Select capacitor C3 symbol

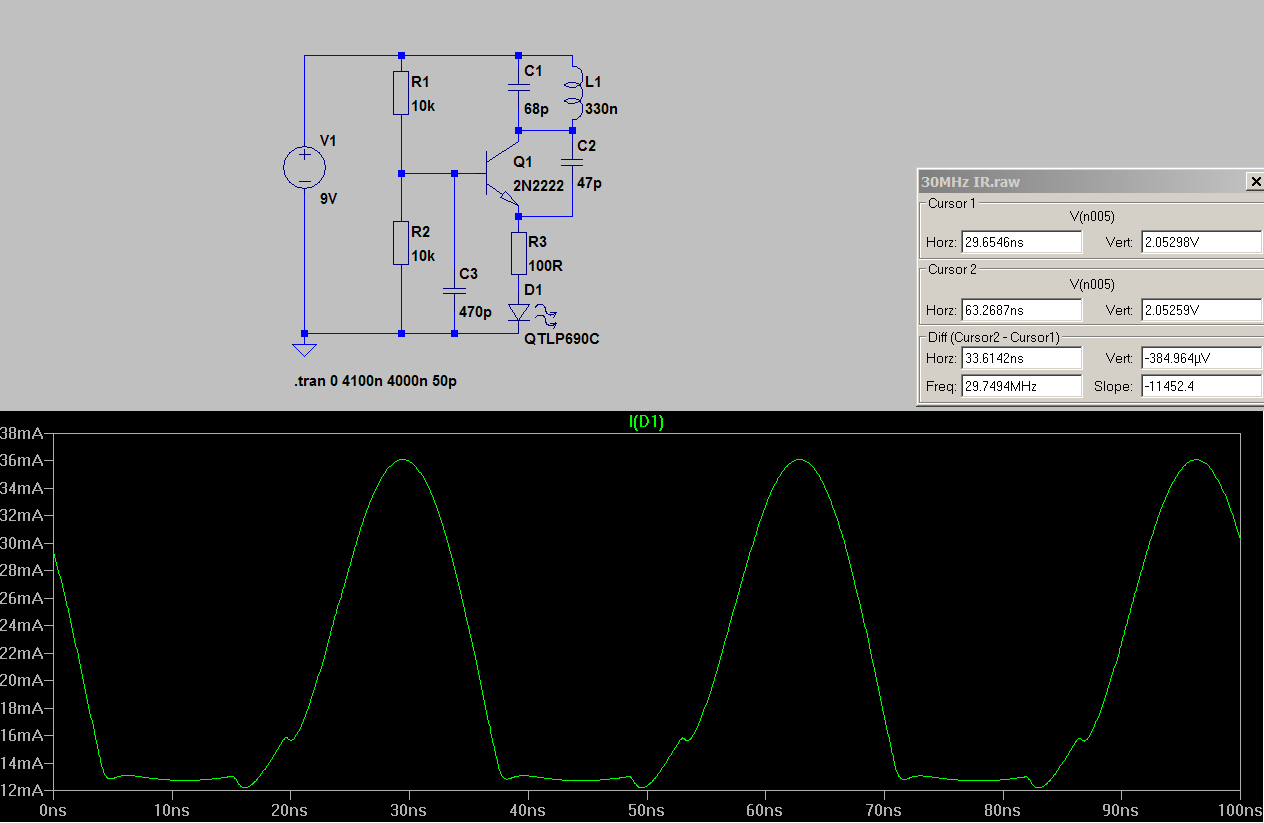pos(454,291)
